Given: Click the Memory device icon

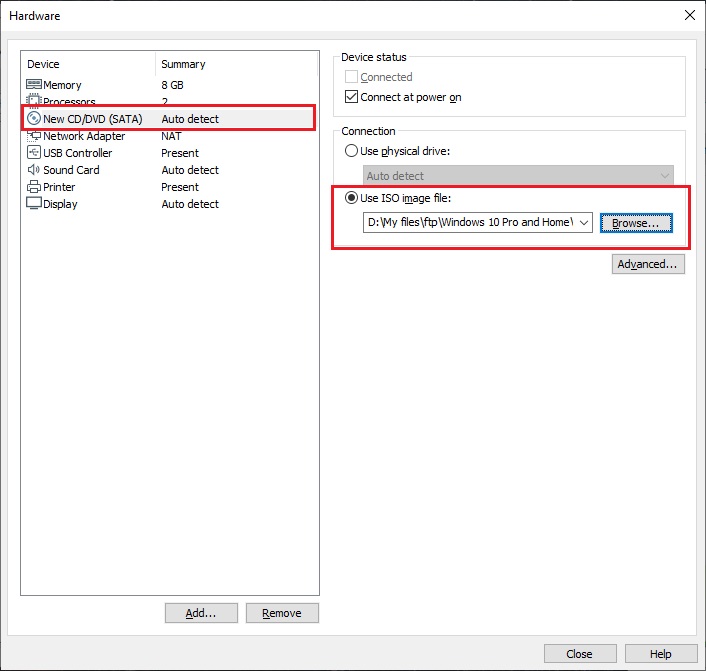Looking at the screenshot, I should coord(34,85).
